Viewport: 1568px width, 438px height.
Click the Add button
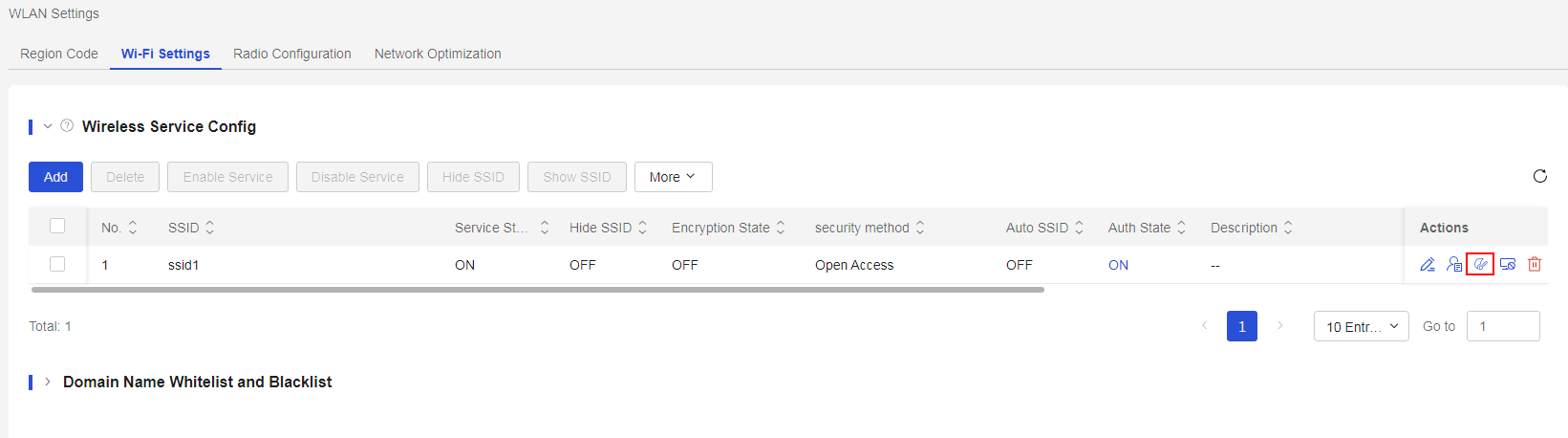pyautogui.click(x=55, y=177)
